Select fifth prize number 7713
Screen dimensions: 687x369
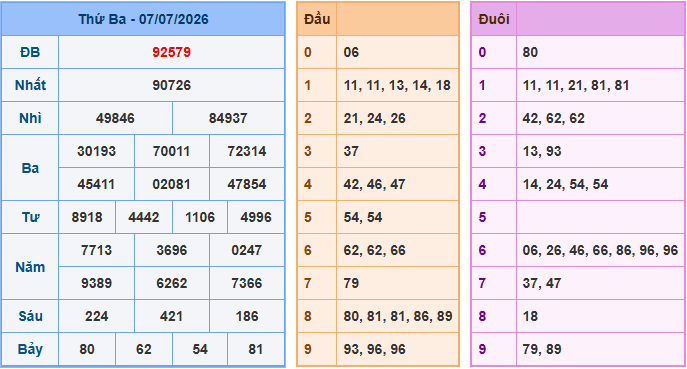tap(96, 250)
